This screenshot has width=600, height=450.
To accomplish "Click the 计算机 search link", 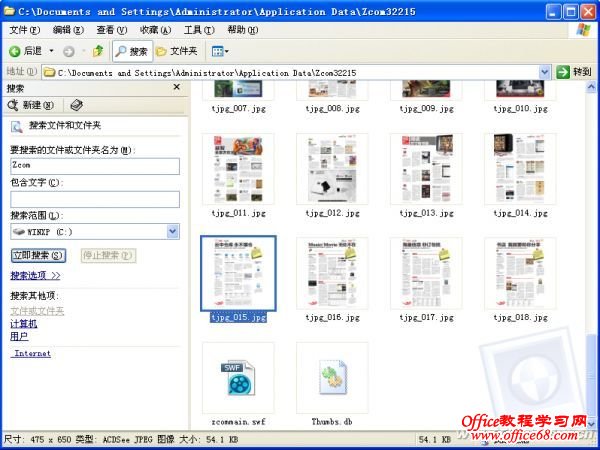I will pyautogui.click(x=24, y=324).
